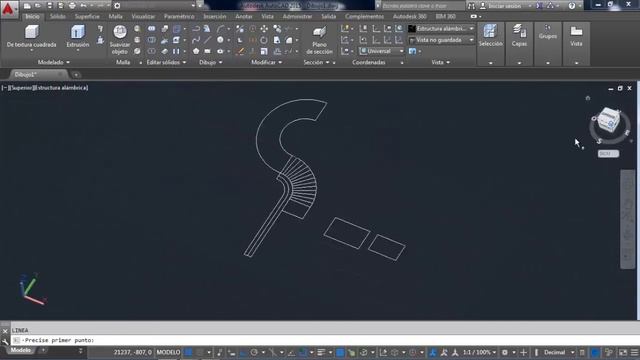Pick the Circle tool in Dibujo panel
The width and height of the screenshot is (640, 360).
click(220, 40)
